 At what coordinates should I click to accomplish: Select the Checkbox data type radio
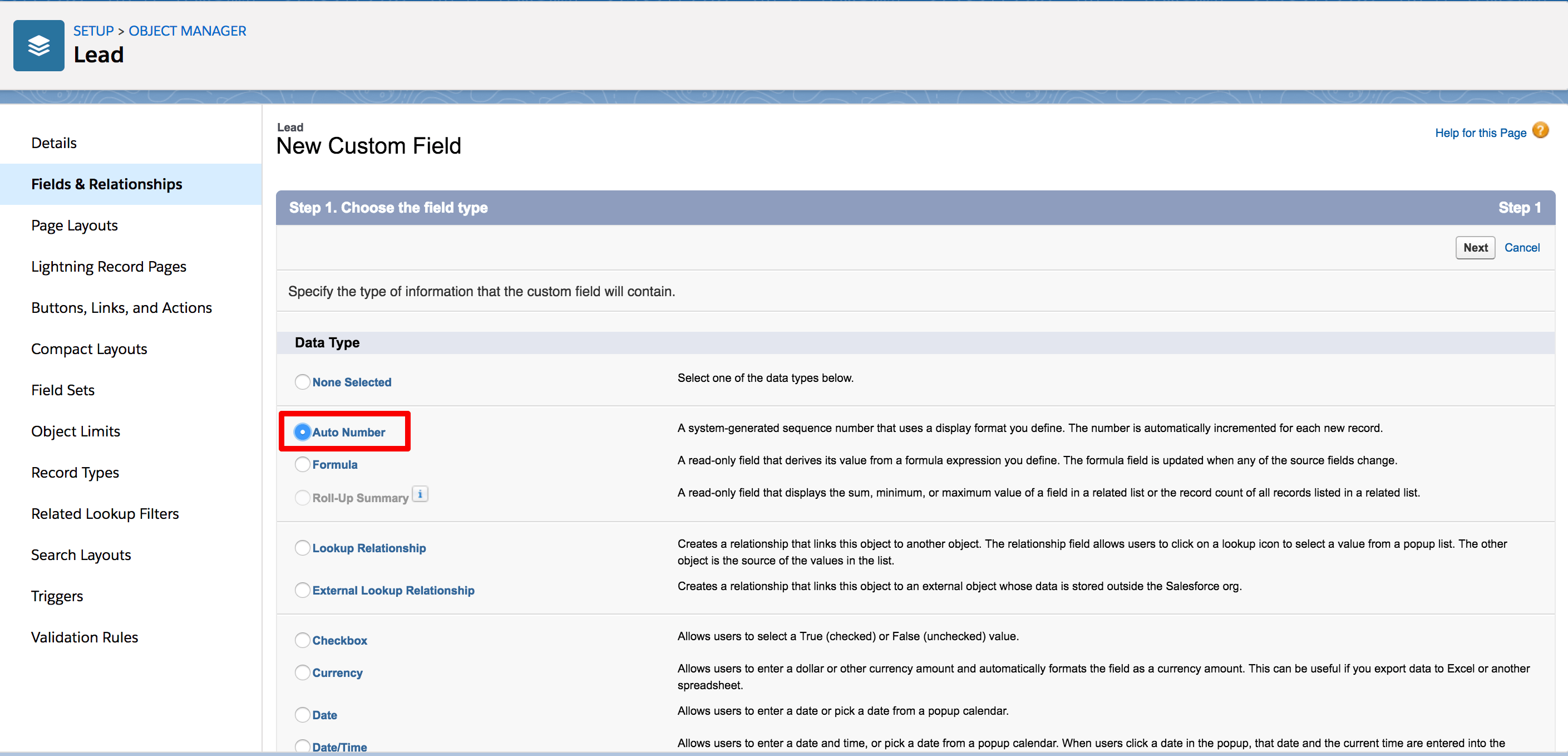point(303,640)
